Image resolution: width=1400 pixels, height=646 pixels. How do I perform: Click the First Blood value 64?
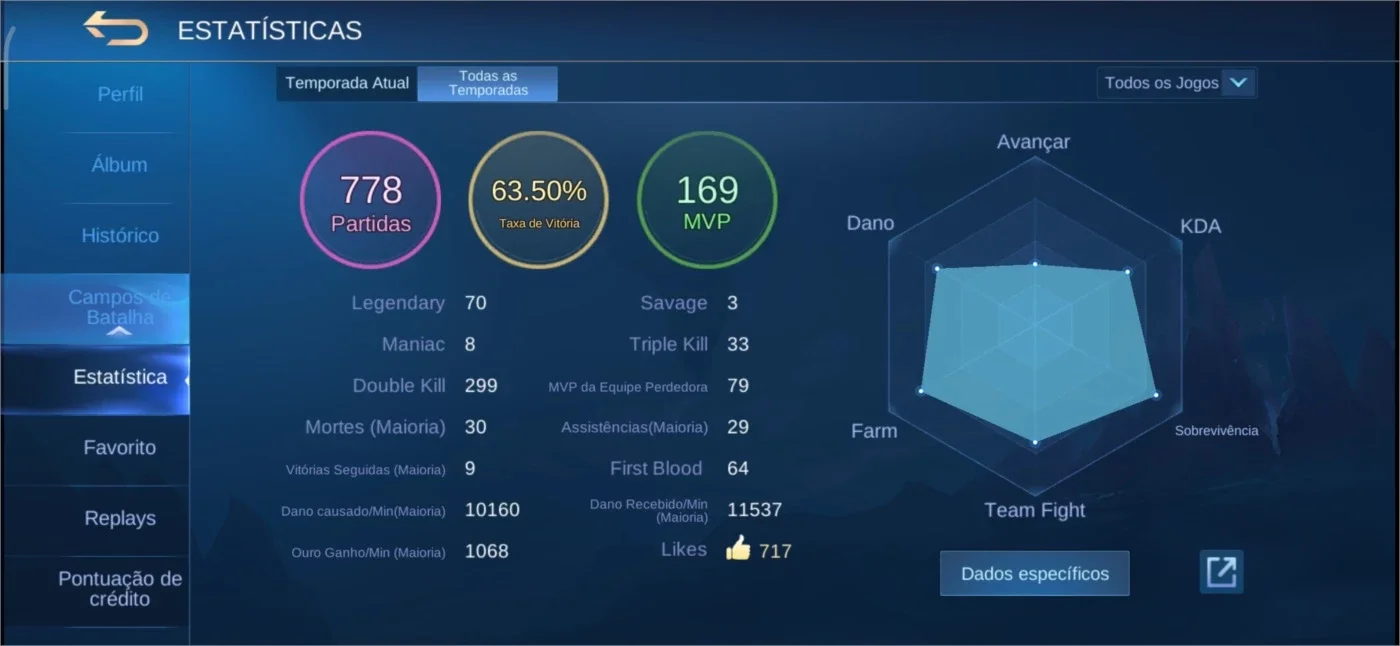pos(738,468)
